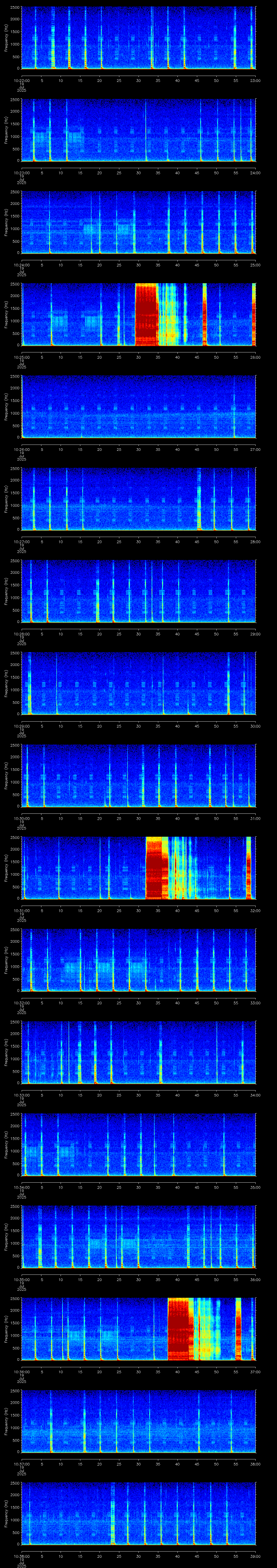
Task: Click the wide red burst in the 10:36:00 spectrogram
Action: (180, 1329)
